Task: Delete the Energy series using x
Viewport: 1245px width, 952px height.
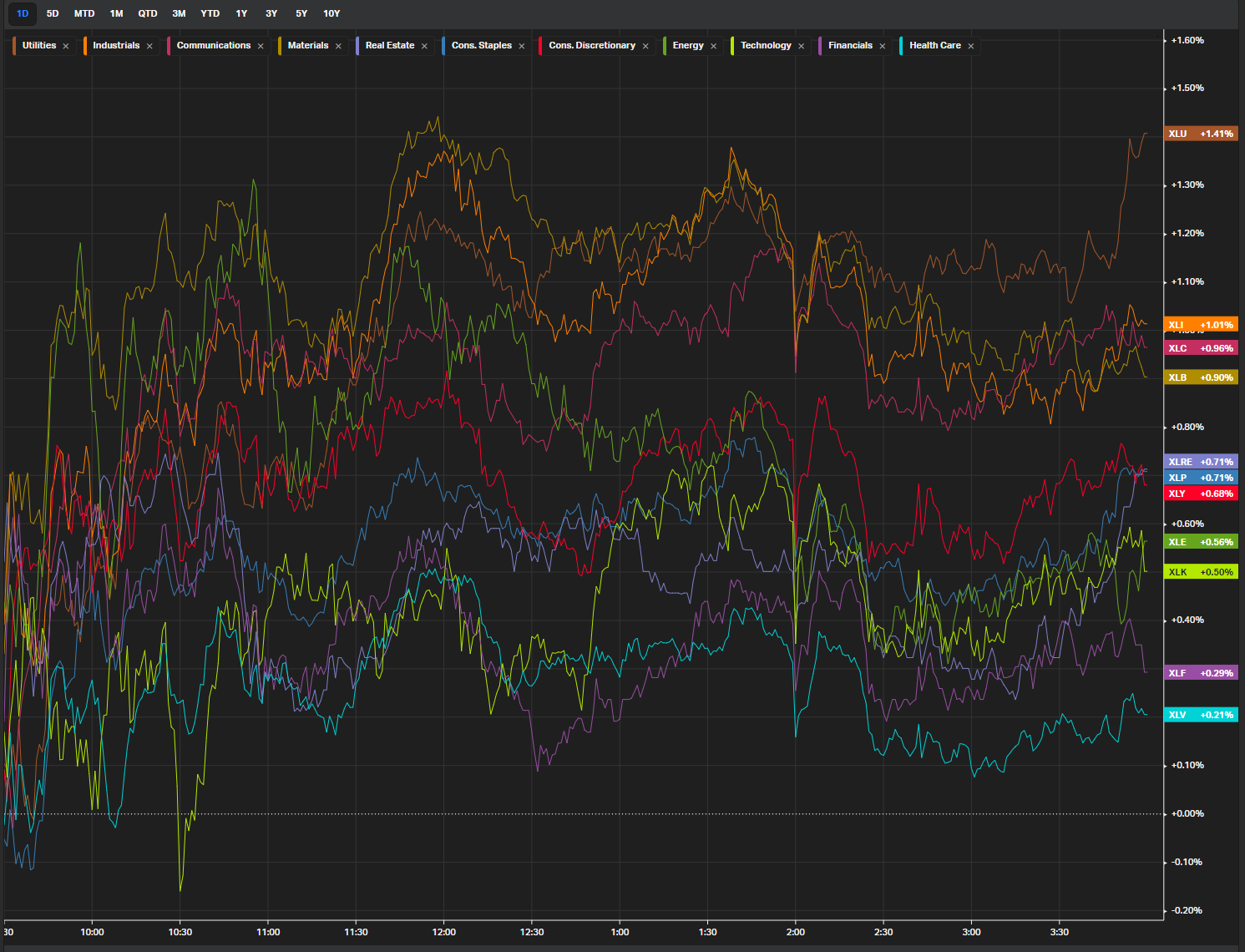Action: [713, 46]
